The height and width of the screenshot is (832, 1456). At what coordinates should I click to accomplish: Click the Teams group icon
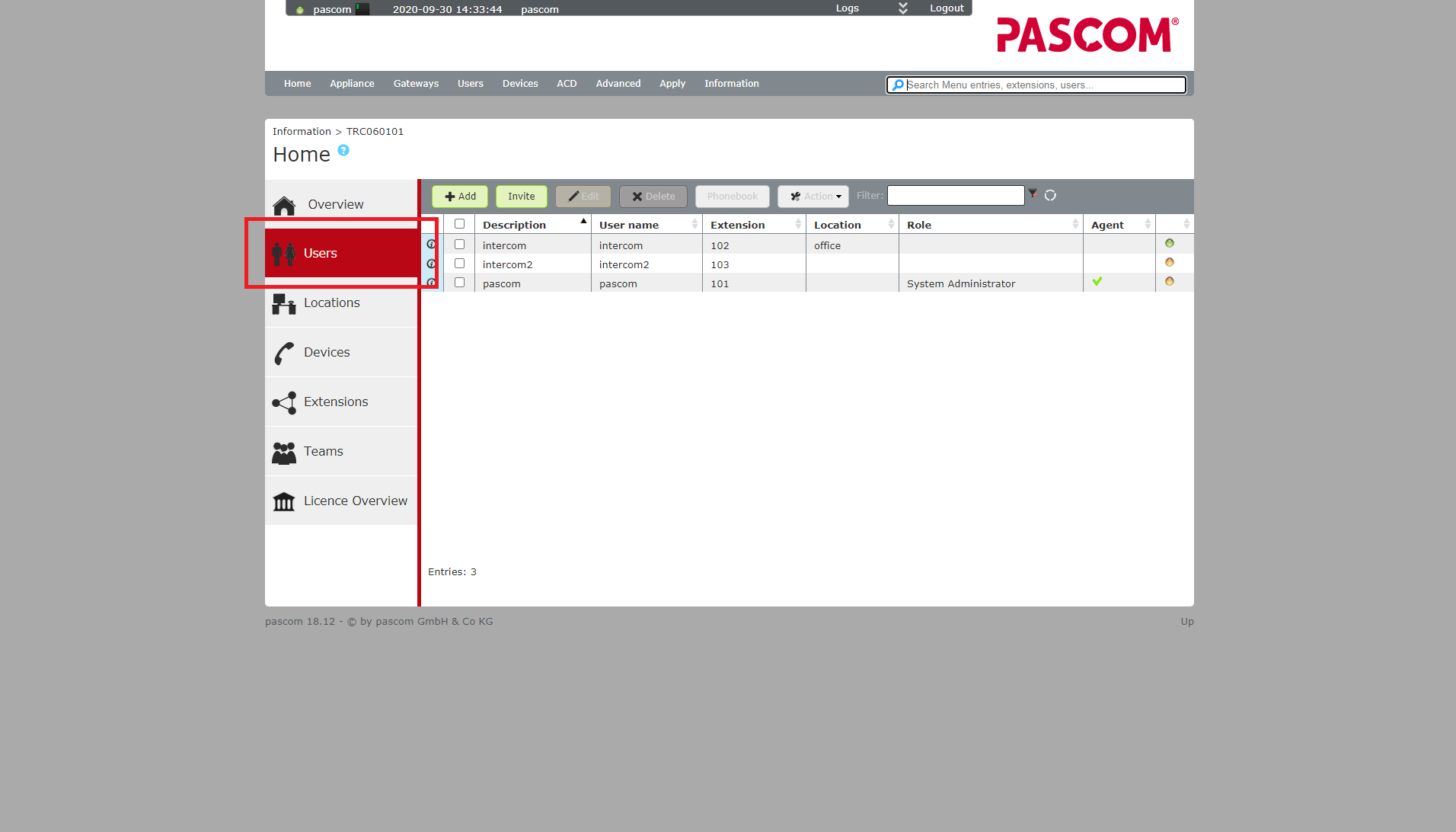[284, 453]
